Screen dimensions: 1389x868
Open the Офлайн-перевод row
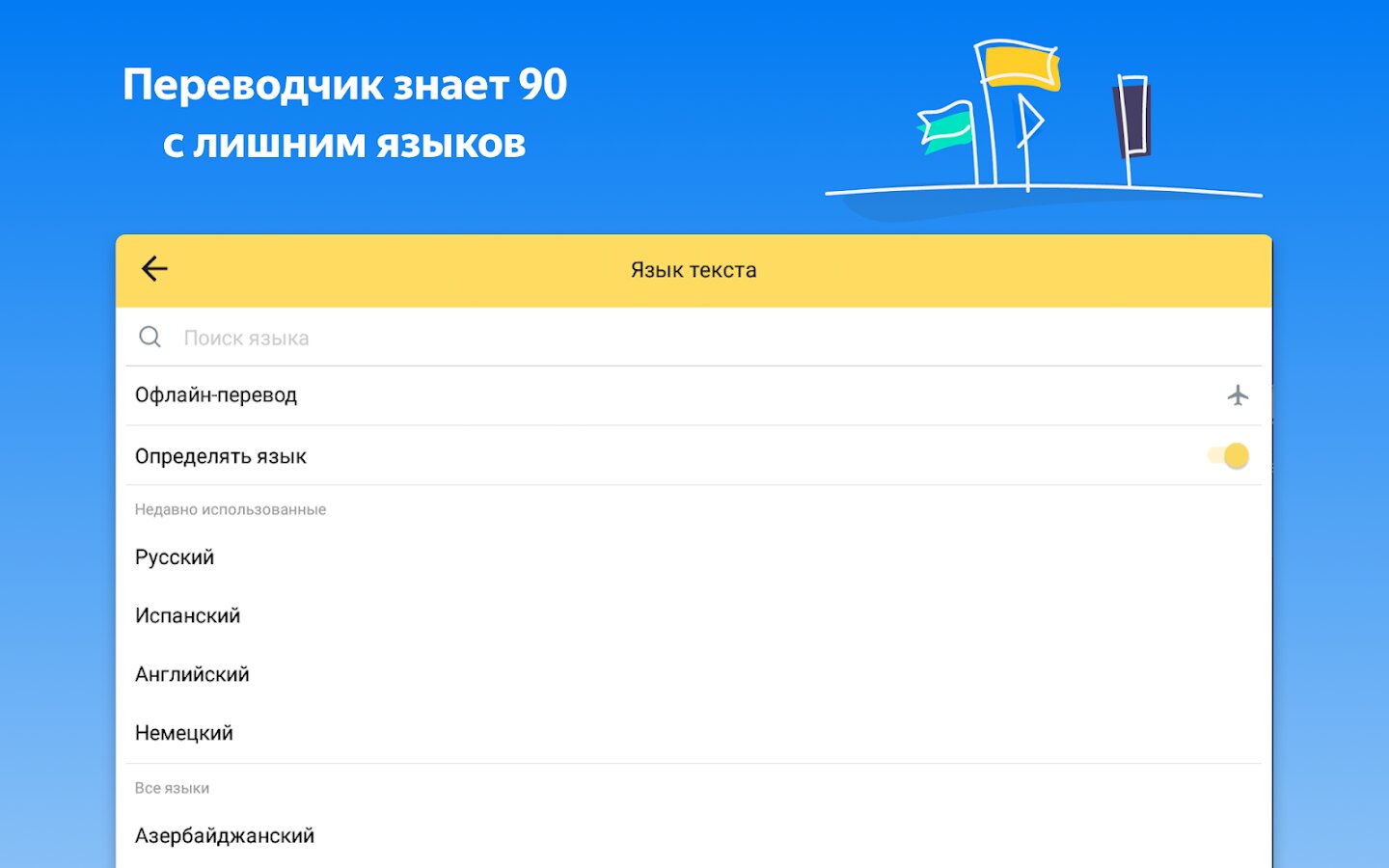(x=694, y=395)
